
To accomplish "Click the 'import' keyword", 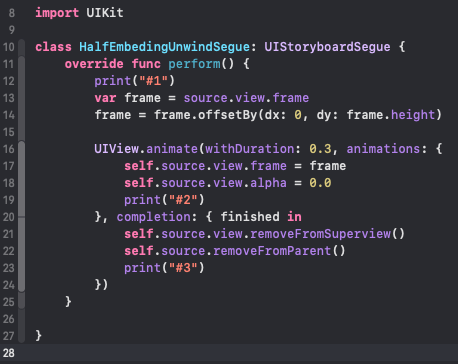I will point(57,13).
